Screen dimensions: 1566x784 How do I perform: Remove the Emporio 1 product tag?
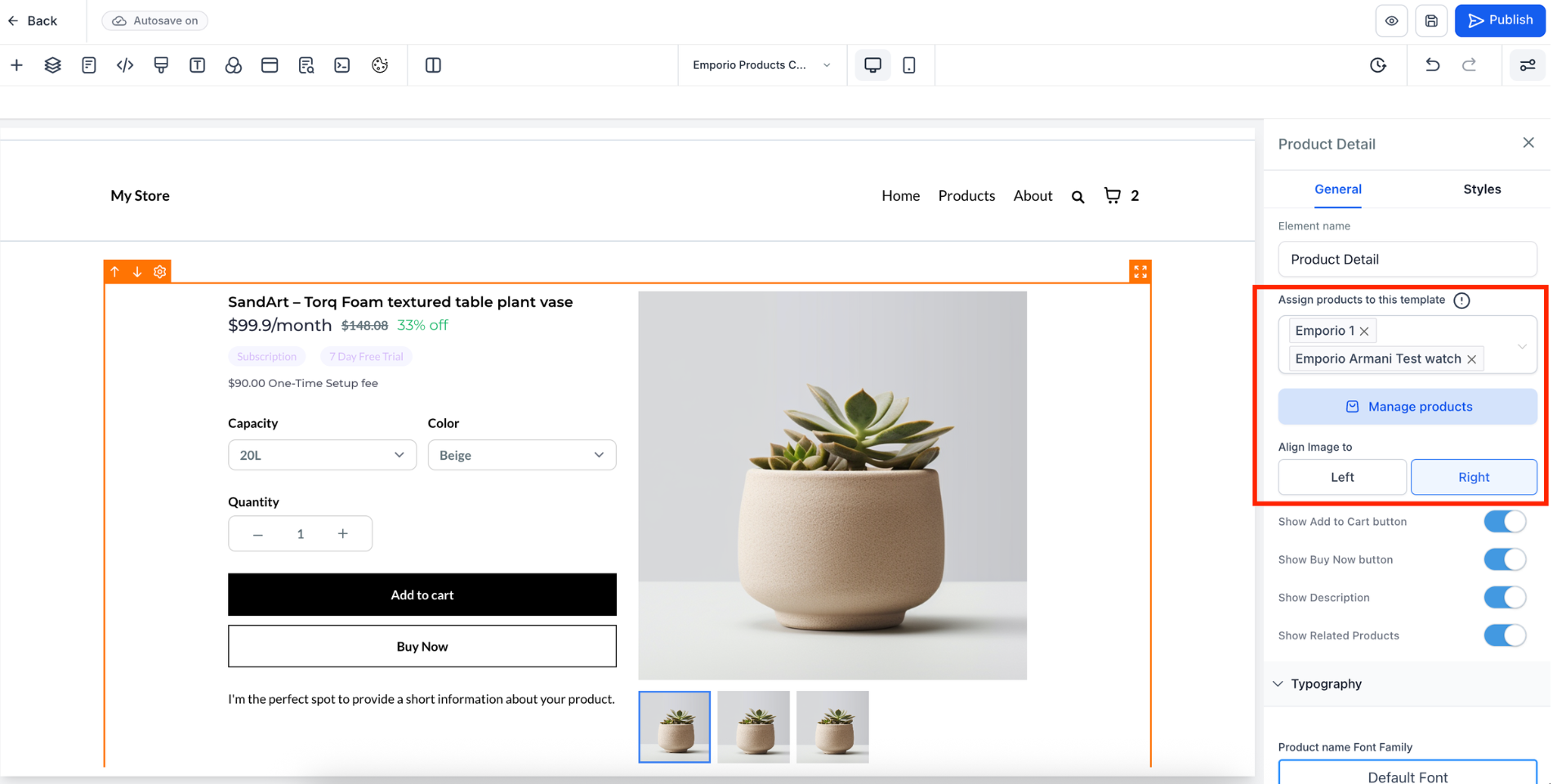point(1364,331)
